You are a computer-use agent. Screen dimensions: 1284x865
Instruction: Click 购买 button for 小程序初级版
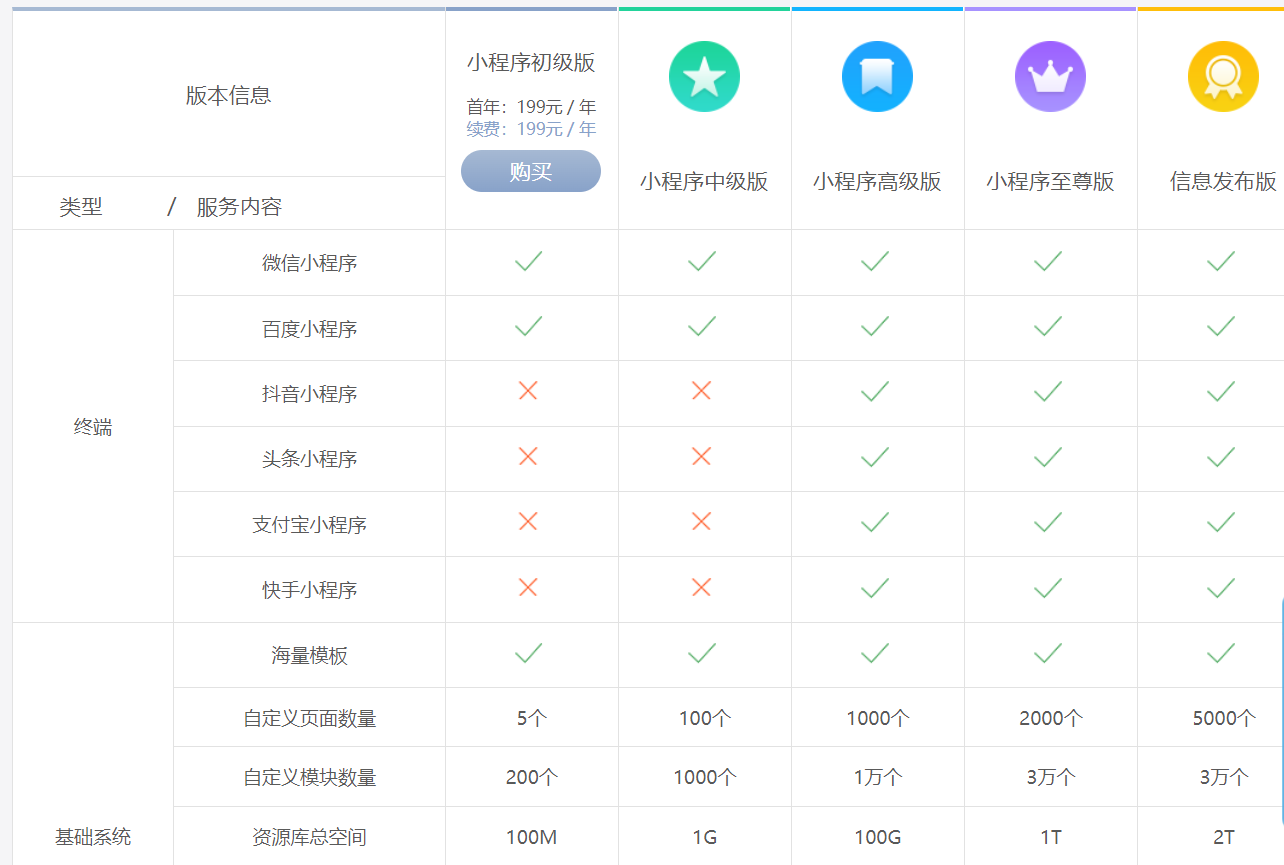click(x=531, y=171)
